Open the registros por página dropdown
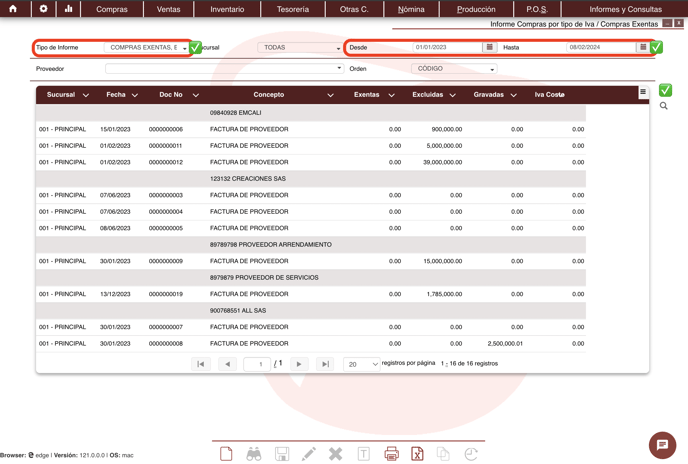Viewport: 688px width, 464px height. 362,364
